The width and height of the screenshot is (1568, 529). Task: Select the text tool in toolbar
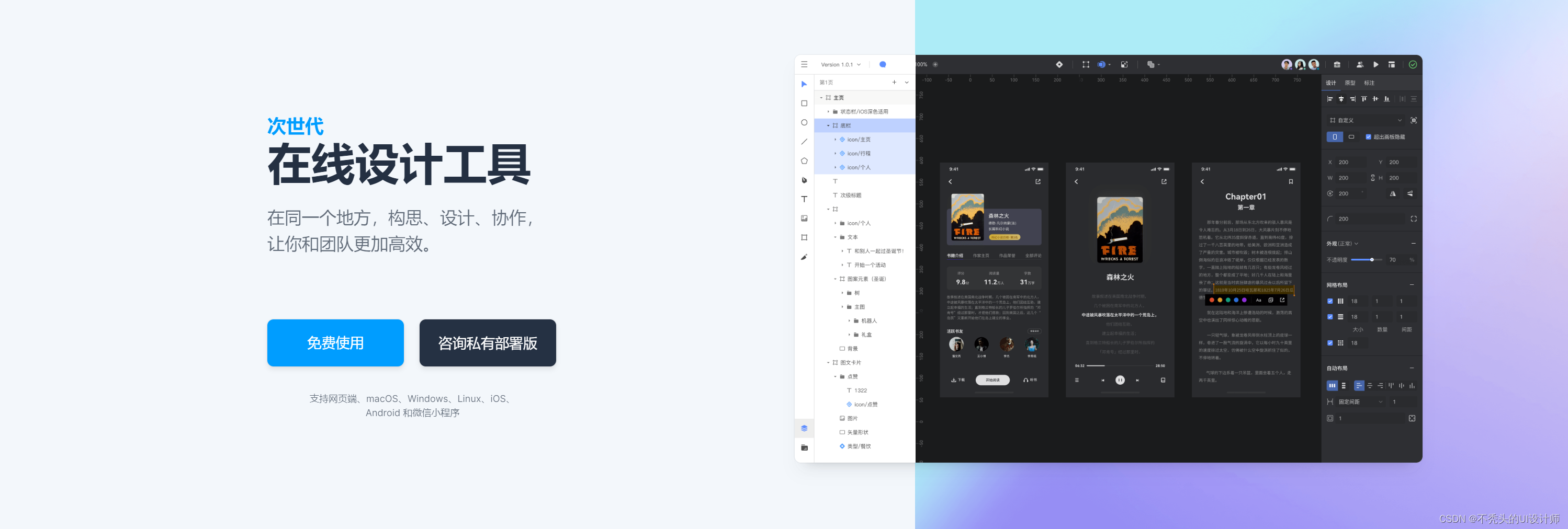(x=804, y=200)
